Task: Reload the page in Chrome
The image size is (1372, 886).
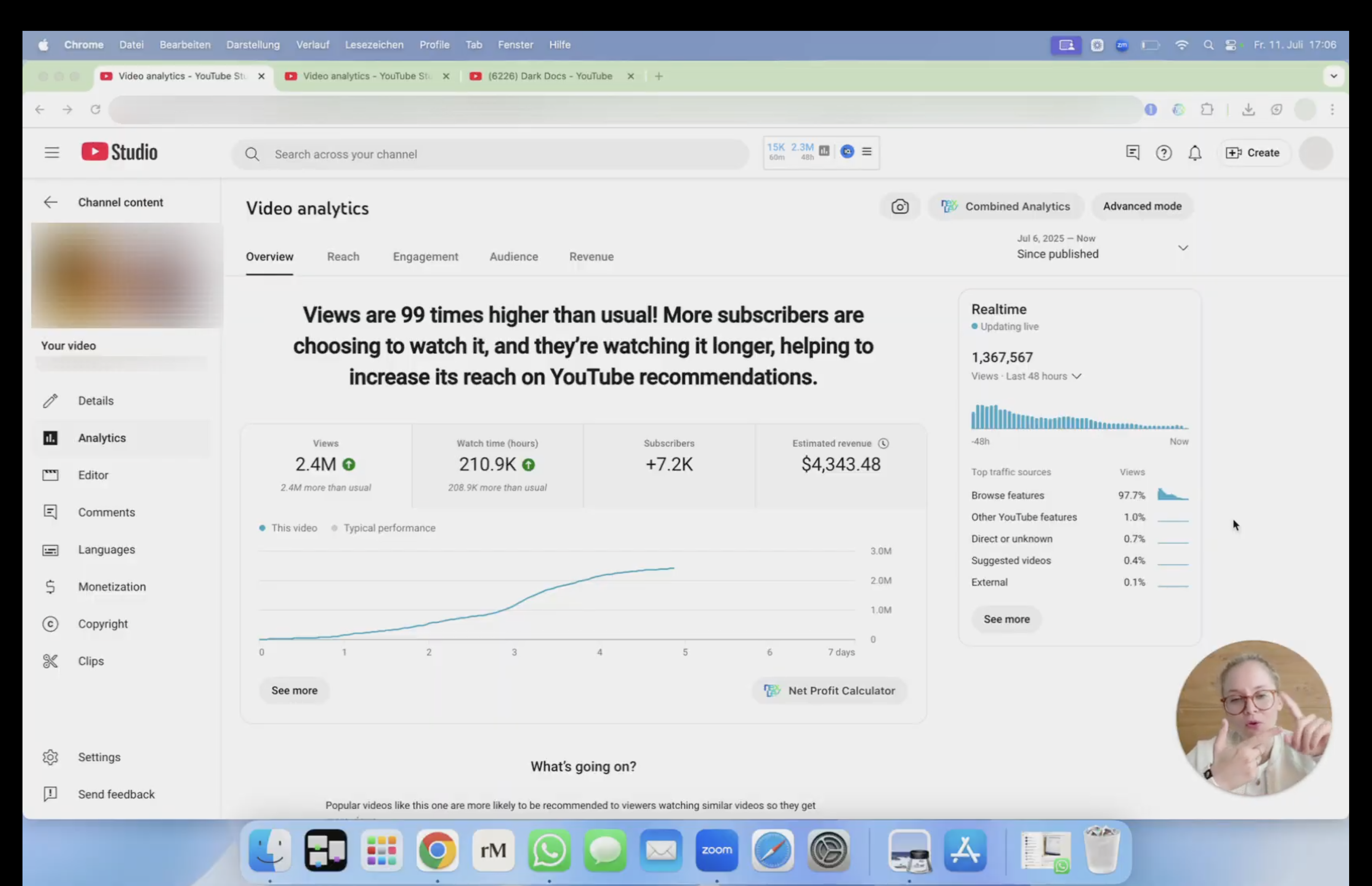Action: (96, 109)
